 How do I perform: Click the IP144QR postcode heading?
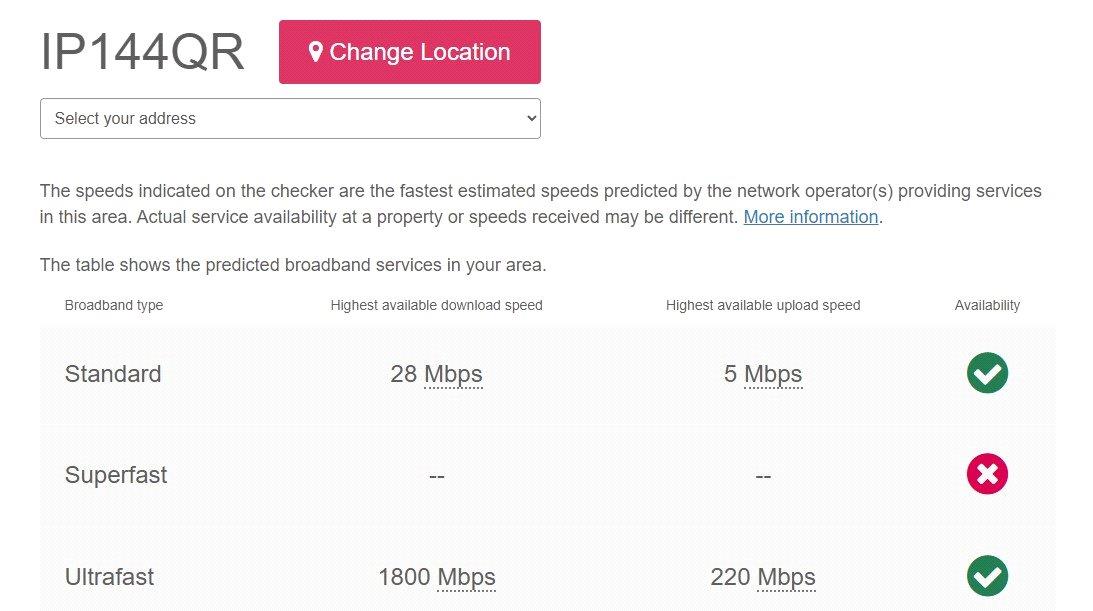pos(142,52)
